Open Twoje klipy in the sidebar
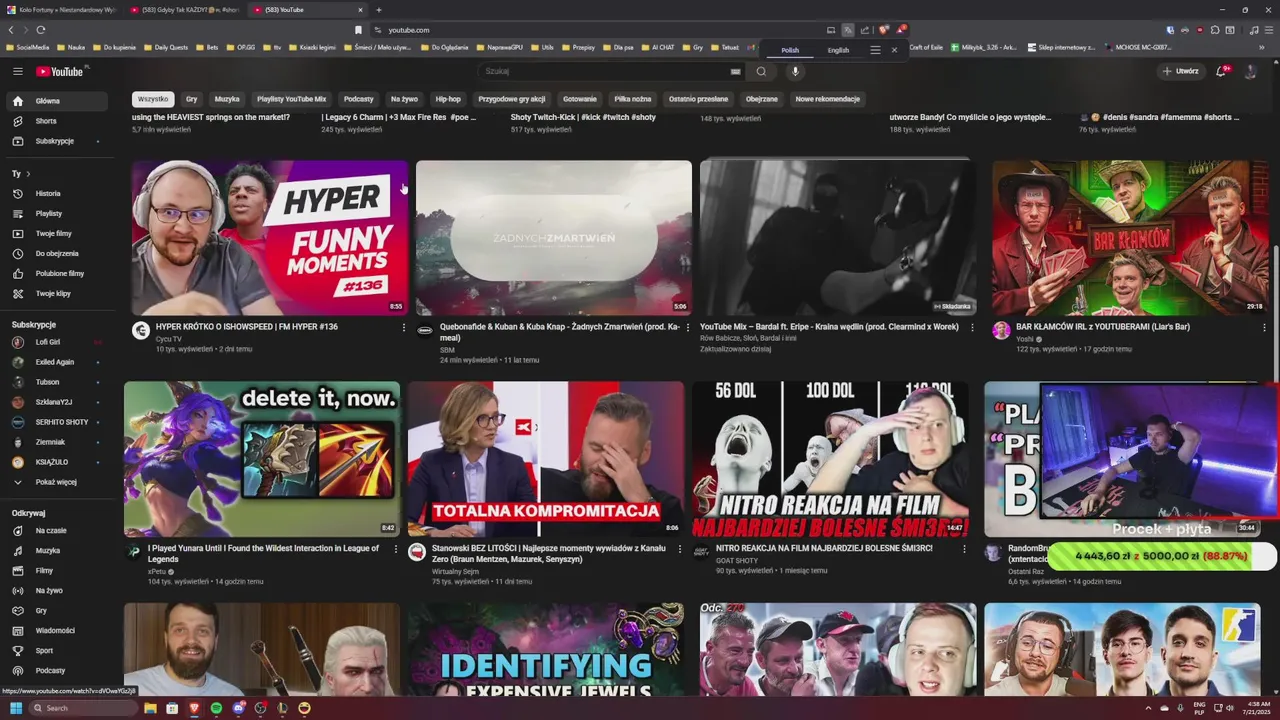The image size is (1280, 720). pyautogui.click(x=55, y=293)
